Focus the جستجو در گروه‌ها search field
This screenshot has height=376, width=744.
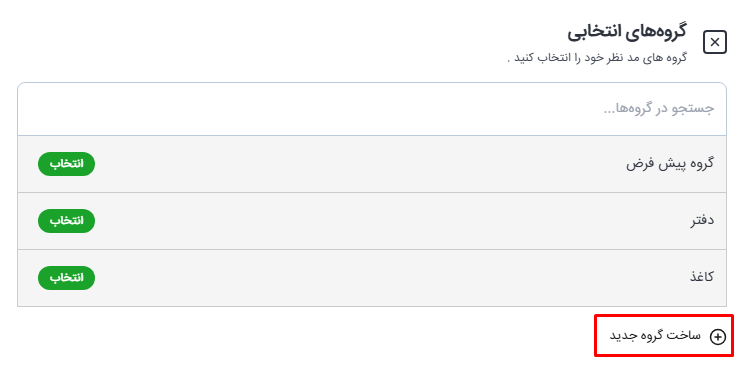[372, 109]
